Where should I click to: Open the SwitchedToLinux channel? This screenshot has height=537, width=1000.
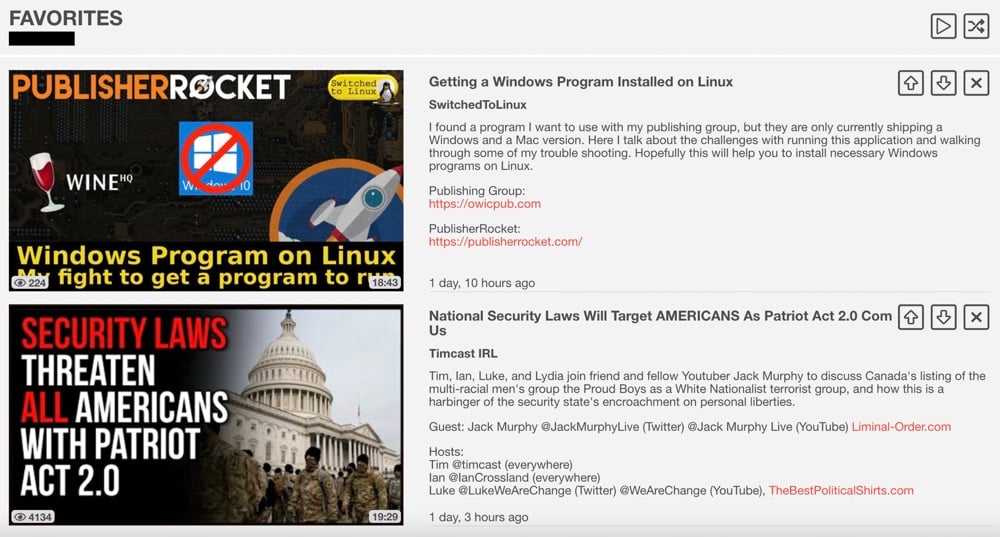click(478, 105)
